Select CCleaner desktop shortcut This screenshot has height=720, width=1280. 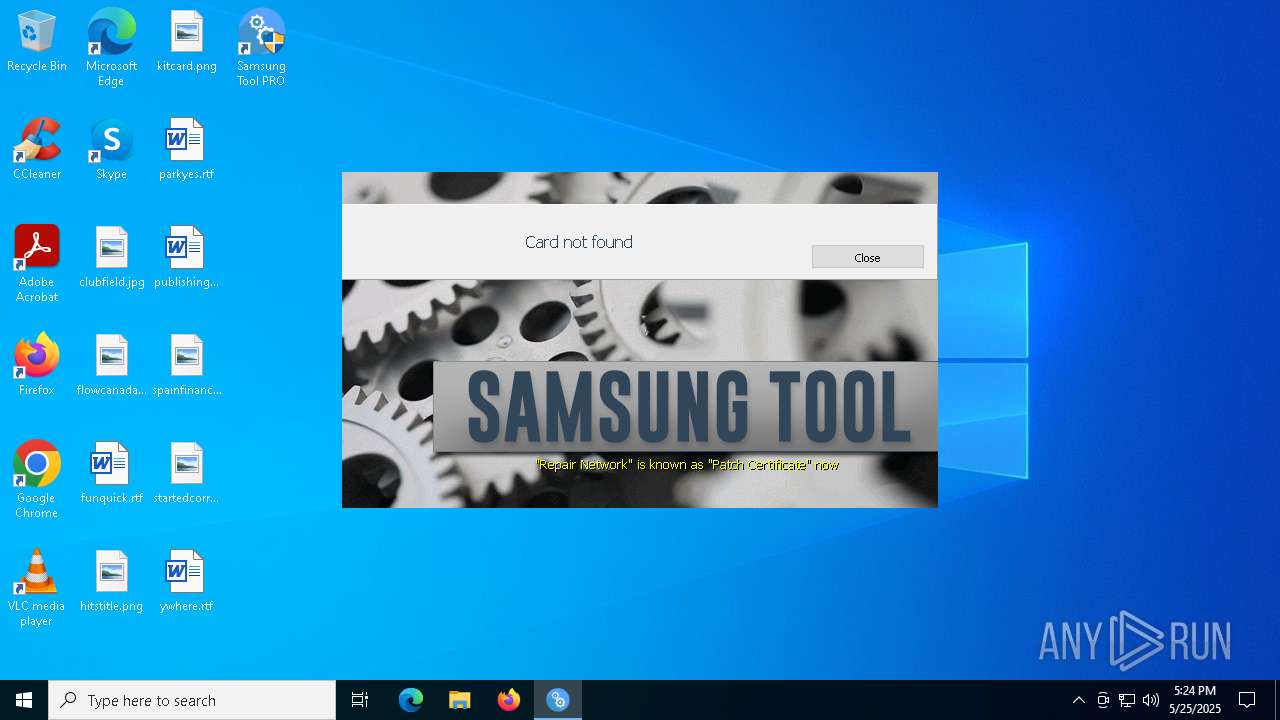(x=37, y=150)
